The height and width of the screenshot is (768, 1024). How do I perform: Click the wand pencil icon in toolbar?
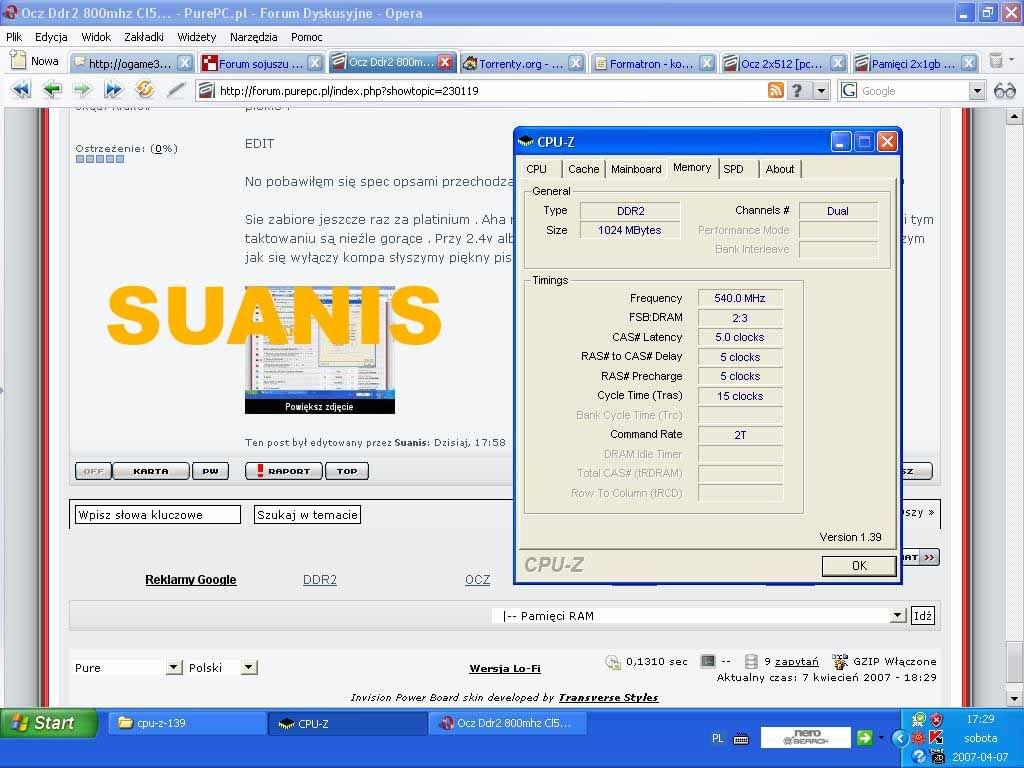click(175, 89)
